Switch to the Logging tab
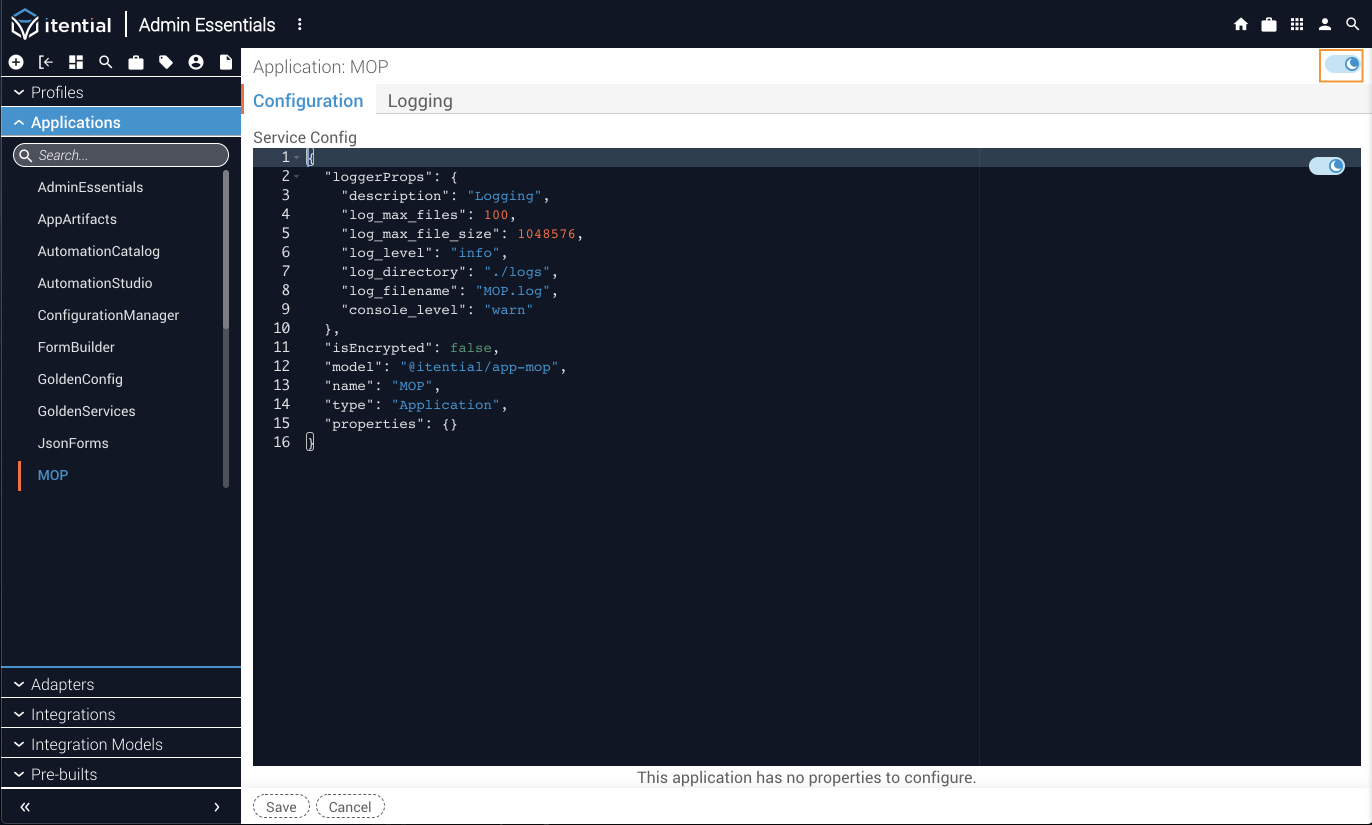1372x825 pixels. point(420,101)
